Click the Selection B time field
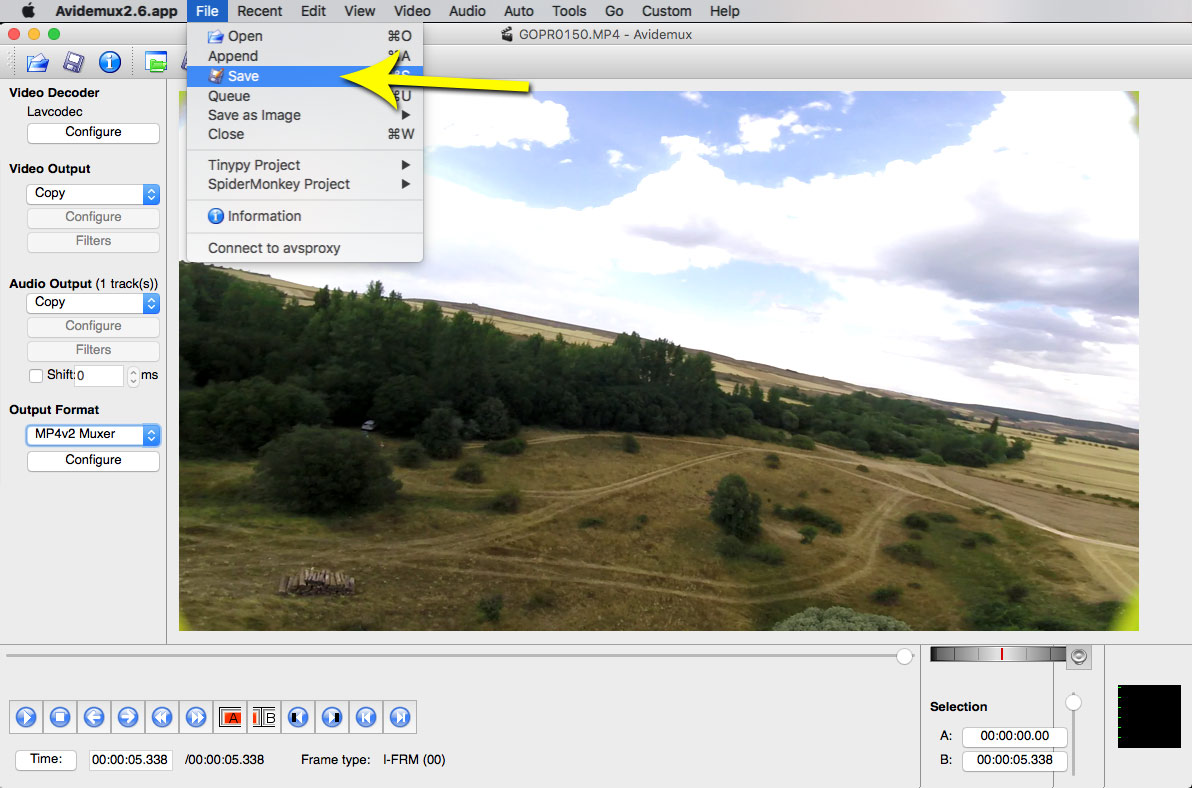This screenshot has height=788, width=1192. click(x=1014, y=760)
